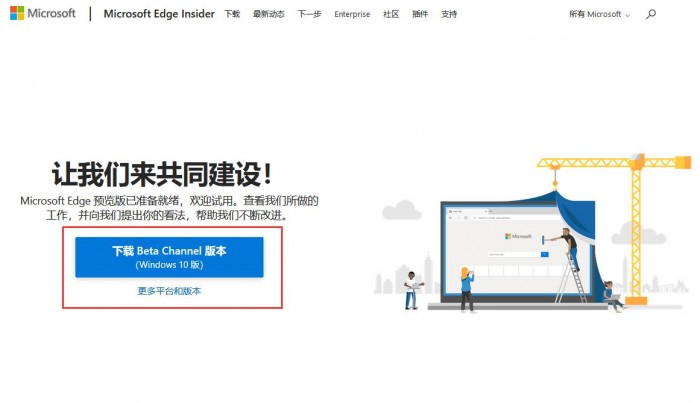Viewport: 700px width, 403px height.
Task: Click the 让我们来共同建设! headline
Action: pyautogui.click(x=162, y=174)
